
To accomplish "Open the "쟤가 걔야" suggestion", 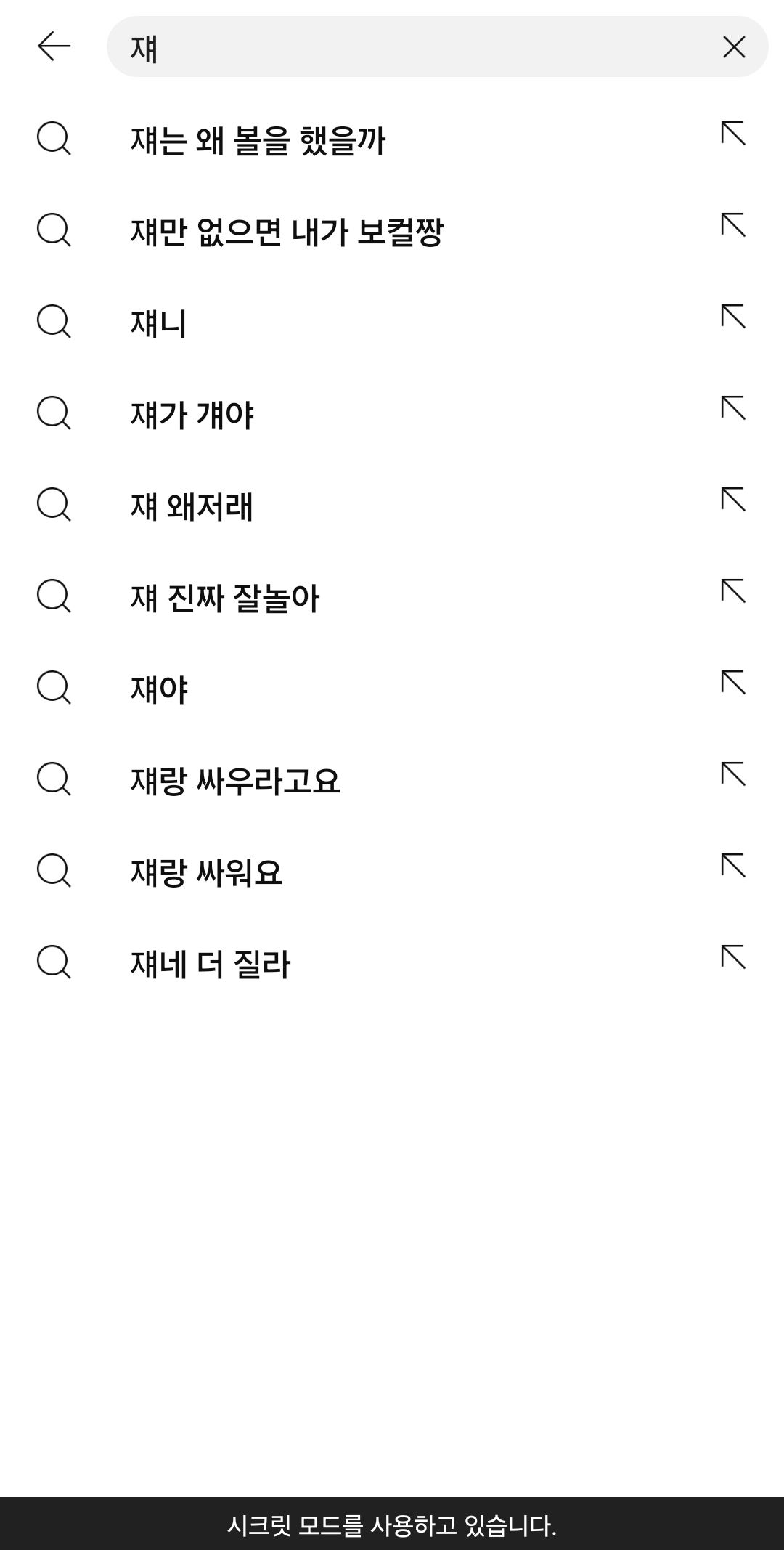I will [192, 415].
